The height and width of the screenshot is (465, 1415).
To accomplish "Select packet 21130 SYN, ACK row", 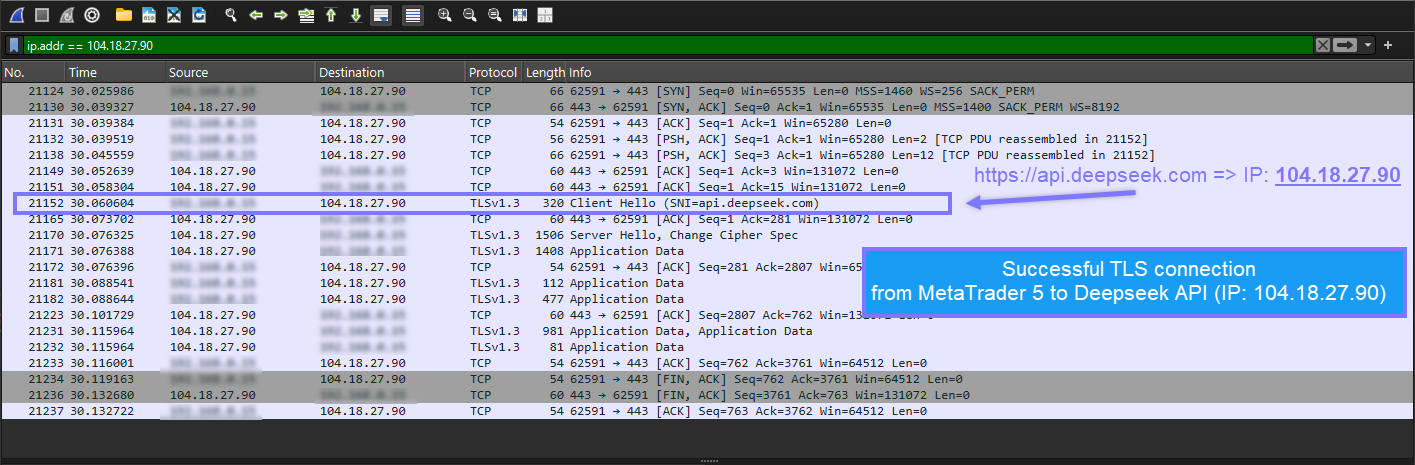I will point(707,107).
